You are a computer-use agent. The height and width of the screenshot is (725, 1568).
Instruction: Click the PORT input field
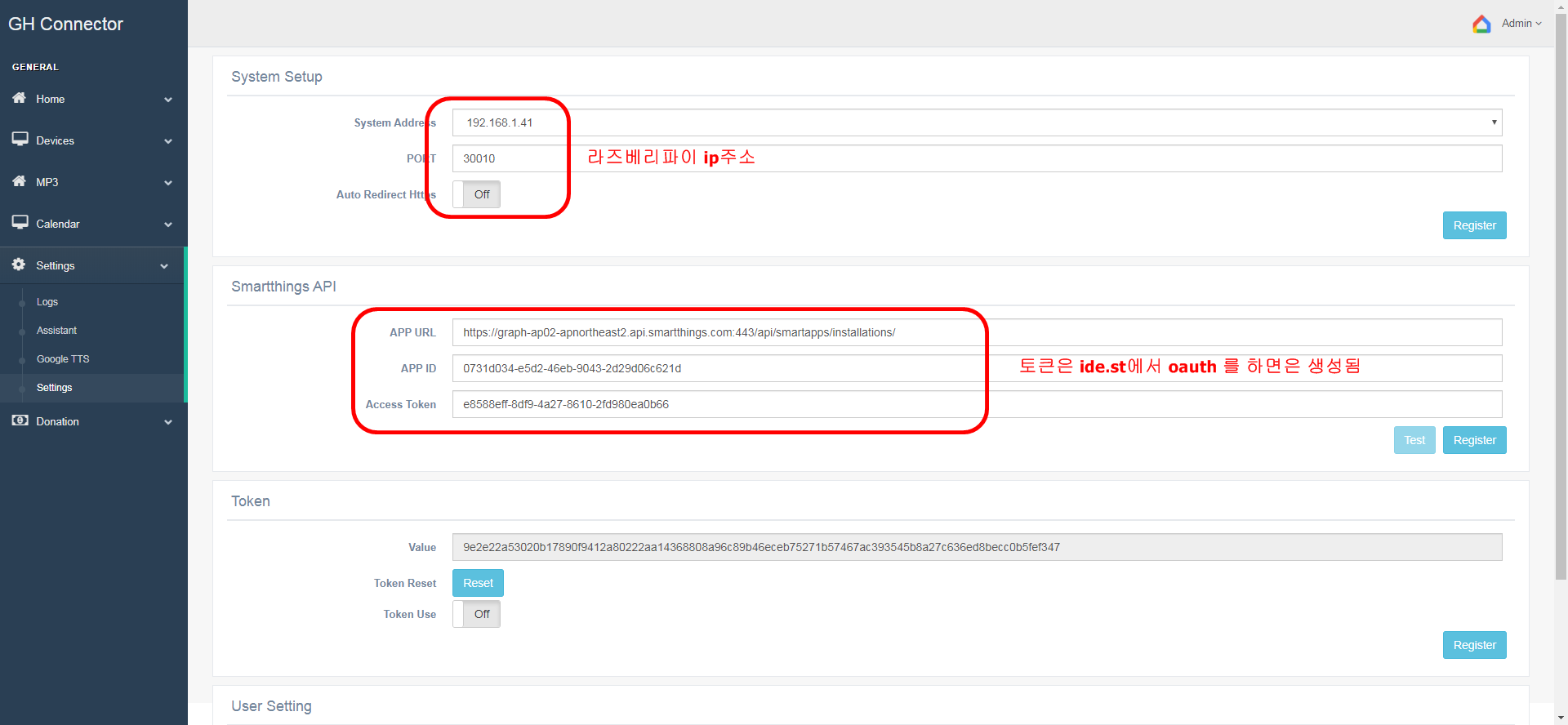coord(977,158)
